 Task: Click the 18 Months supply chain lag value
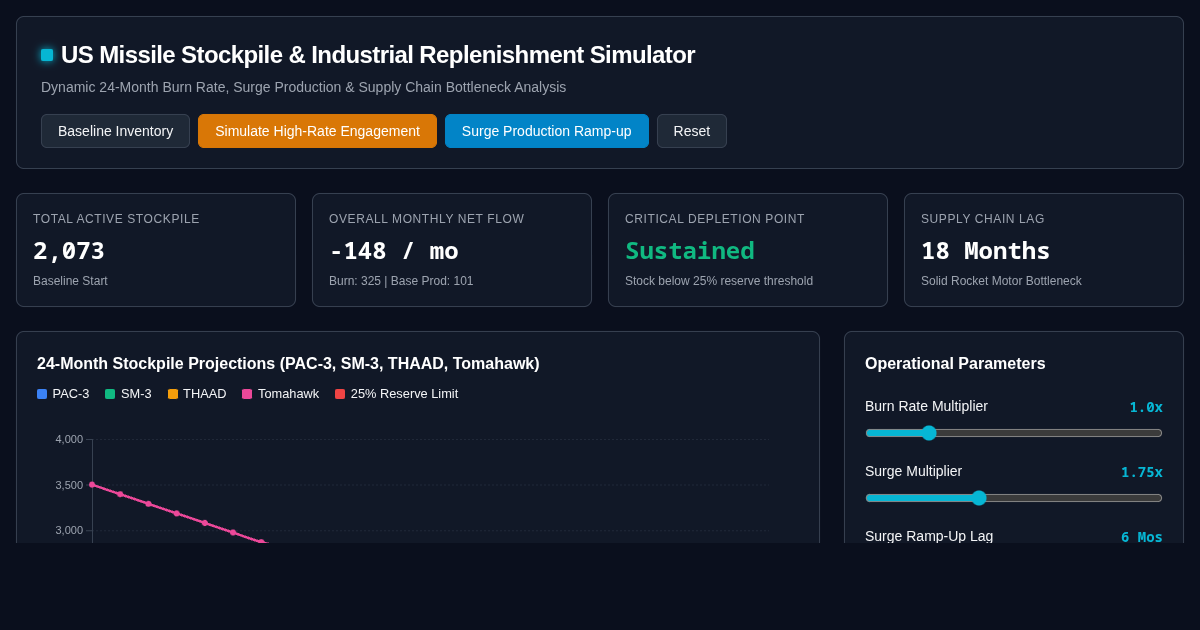(x=985, y=251)
